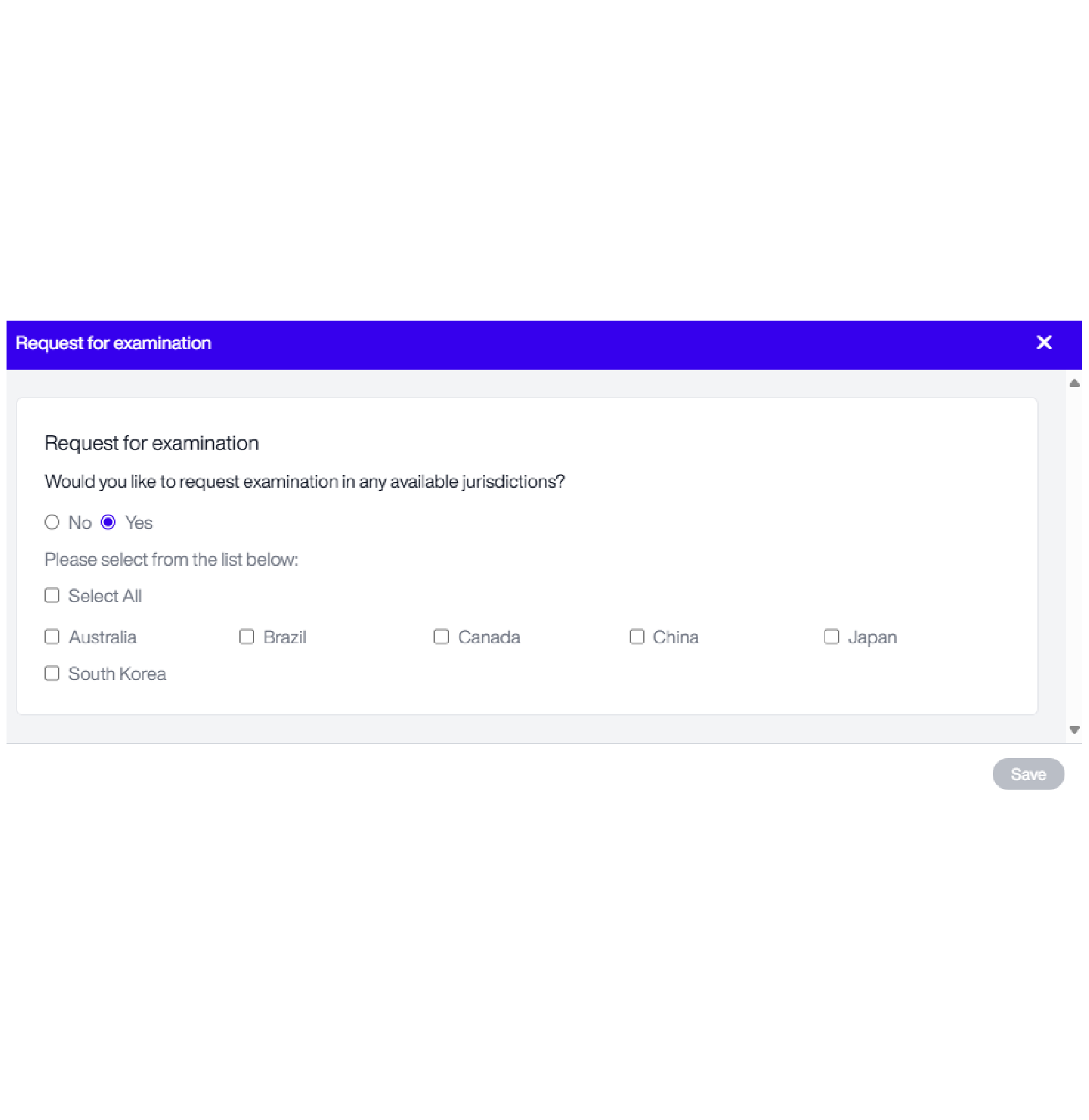Screen dimensions: 1089x1120
Task: Select the Yes radio button
Action: [x=108, y=522]
